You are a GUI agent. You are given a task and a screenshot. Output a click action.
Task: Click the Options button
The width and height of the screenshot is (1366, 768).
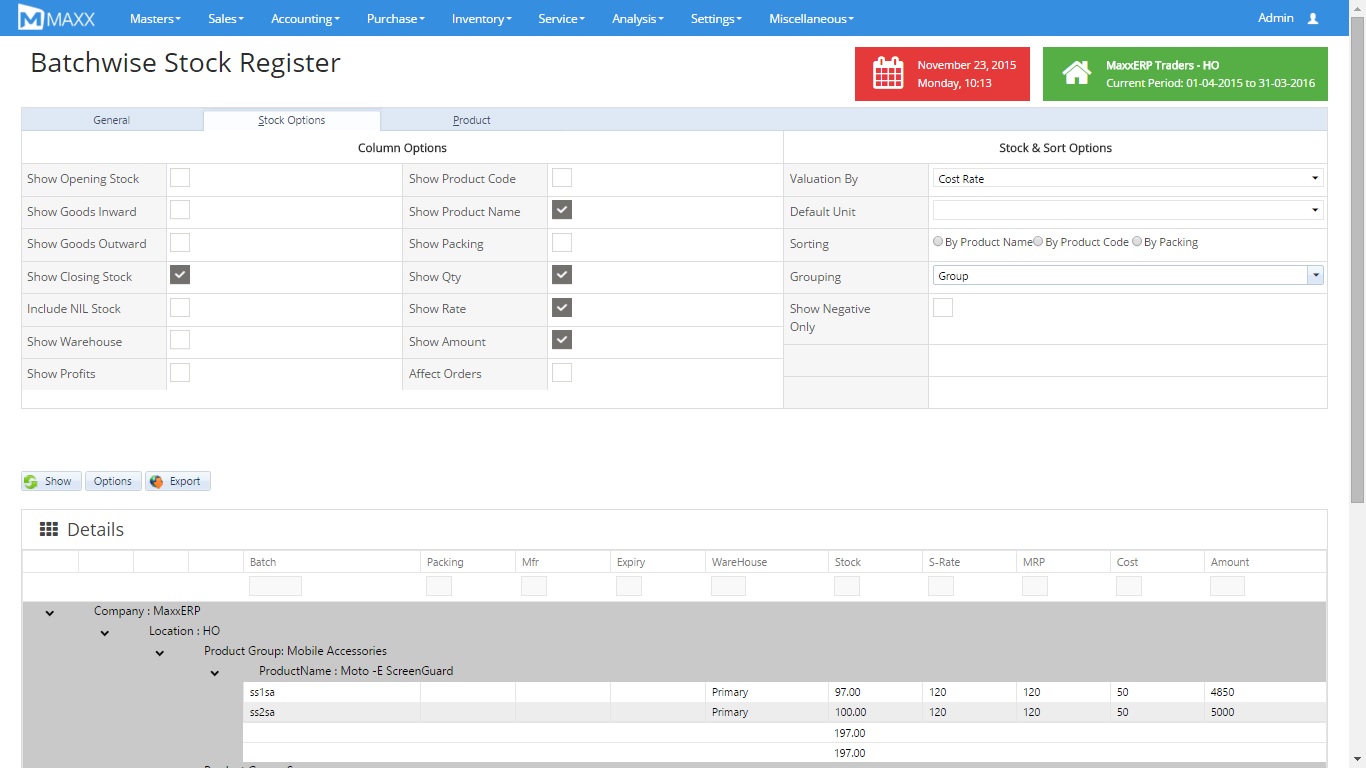pyautogui.click(x=113, y=481)
